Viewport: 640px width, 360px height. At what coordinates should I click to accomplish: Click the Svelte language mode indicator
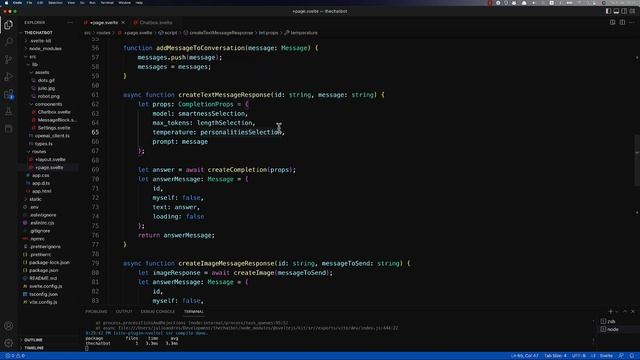(x=606, y=356)
